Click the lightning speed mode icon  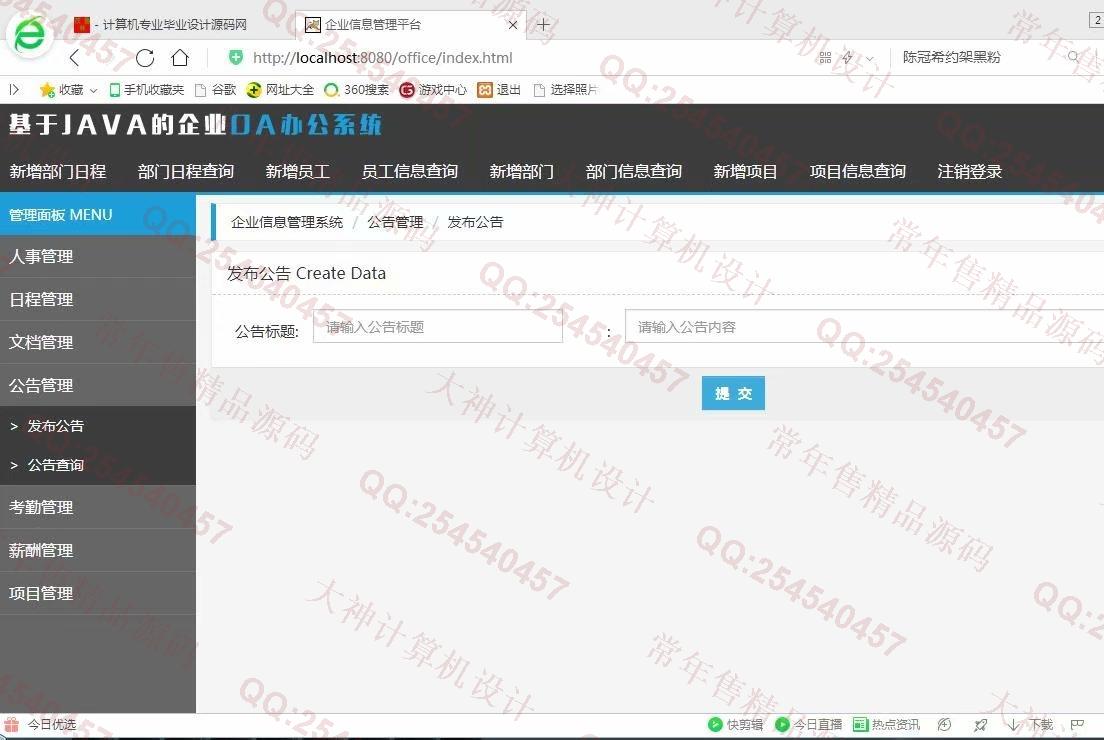click(x=848, y=58)
